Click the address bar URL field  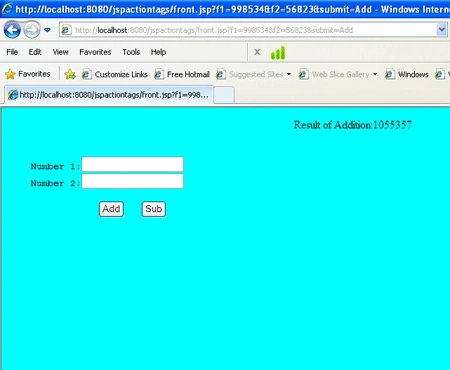(247, 30)
